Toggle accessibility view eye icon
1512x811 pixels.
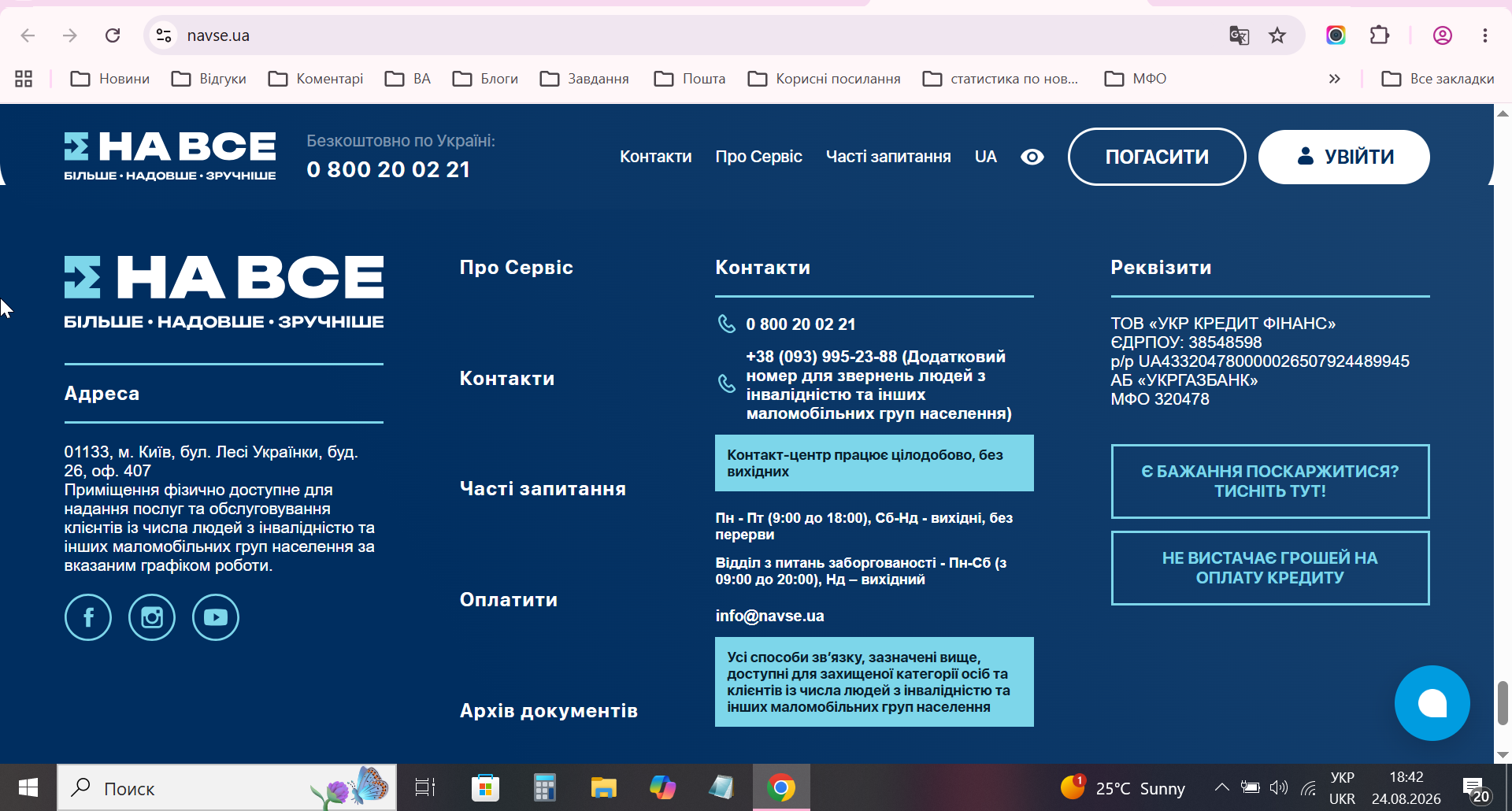(1032, 157)
